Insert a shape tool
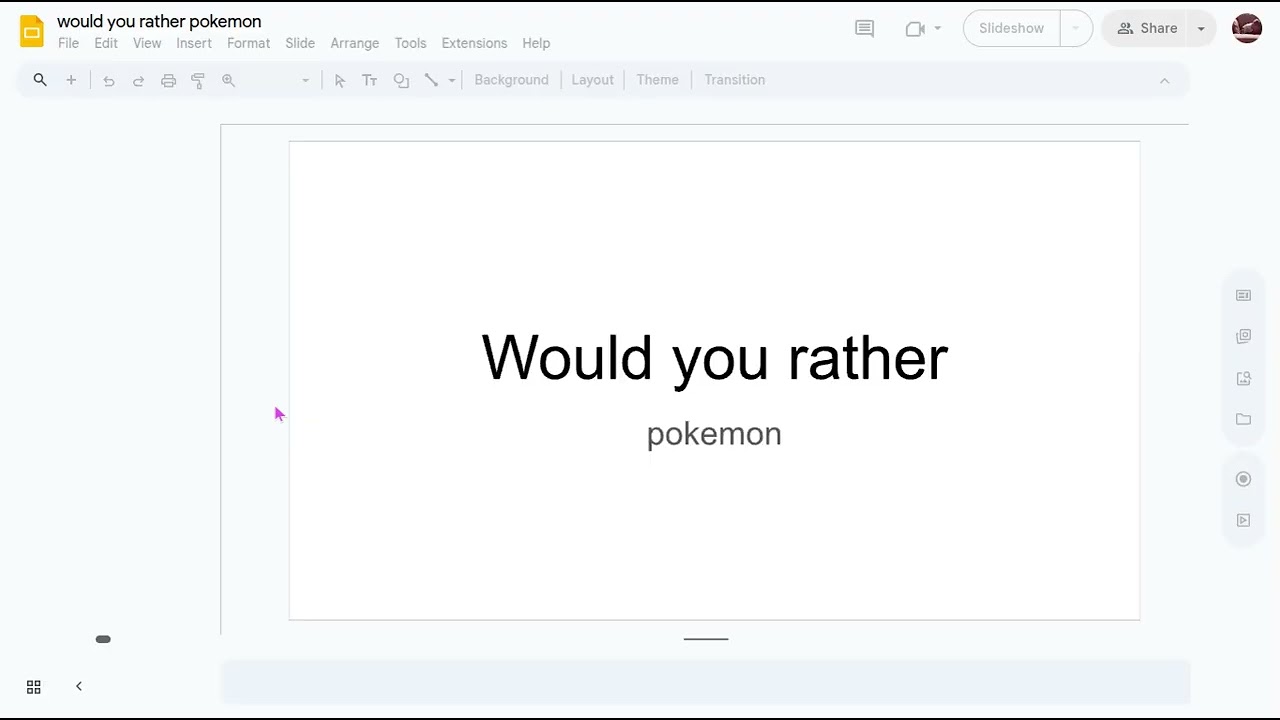The height and width of the screenshot is (720, 1280). [401, 80]
